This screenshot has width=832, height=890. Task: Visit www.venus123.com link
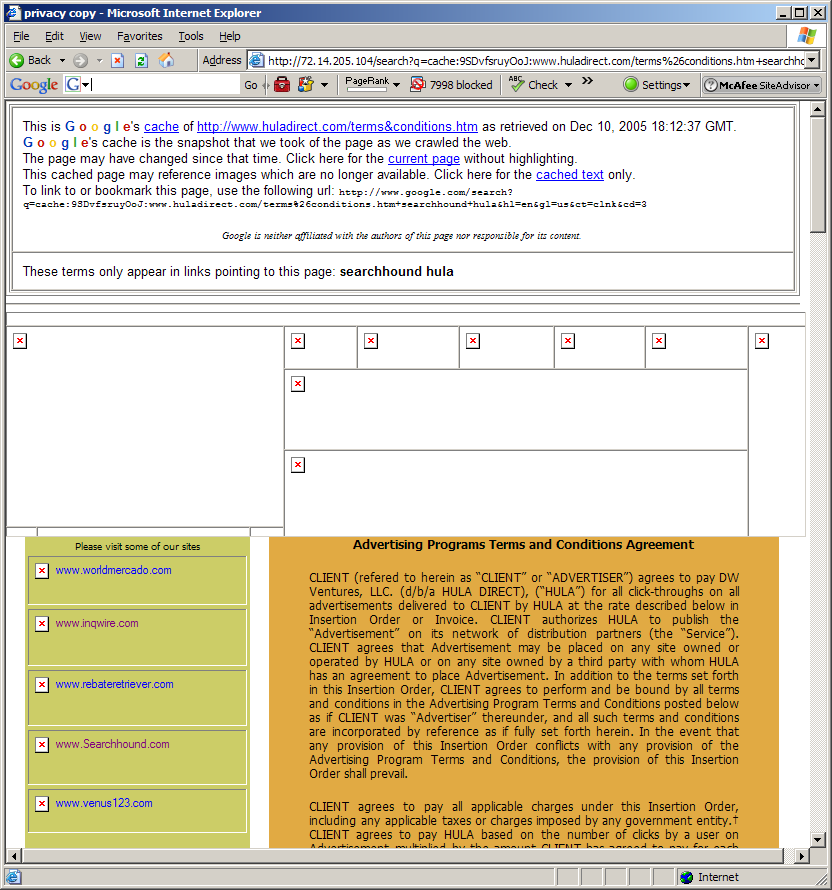(104, 803)
